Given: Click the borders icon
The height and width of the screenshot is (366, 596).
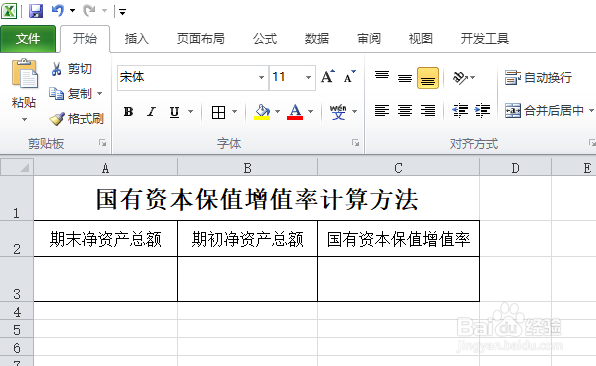Looking at the screenshot, I should pyautogui.click(x=219, y=112).
